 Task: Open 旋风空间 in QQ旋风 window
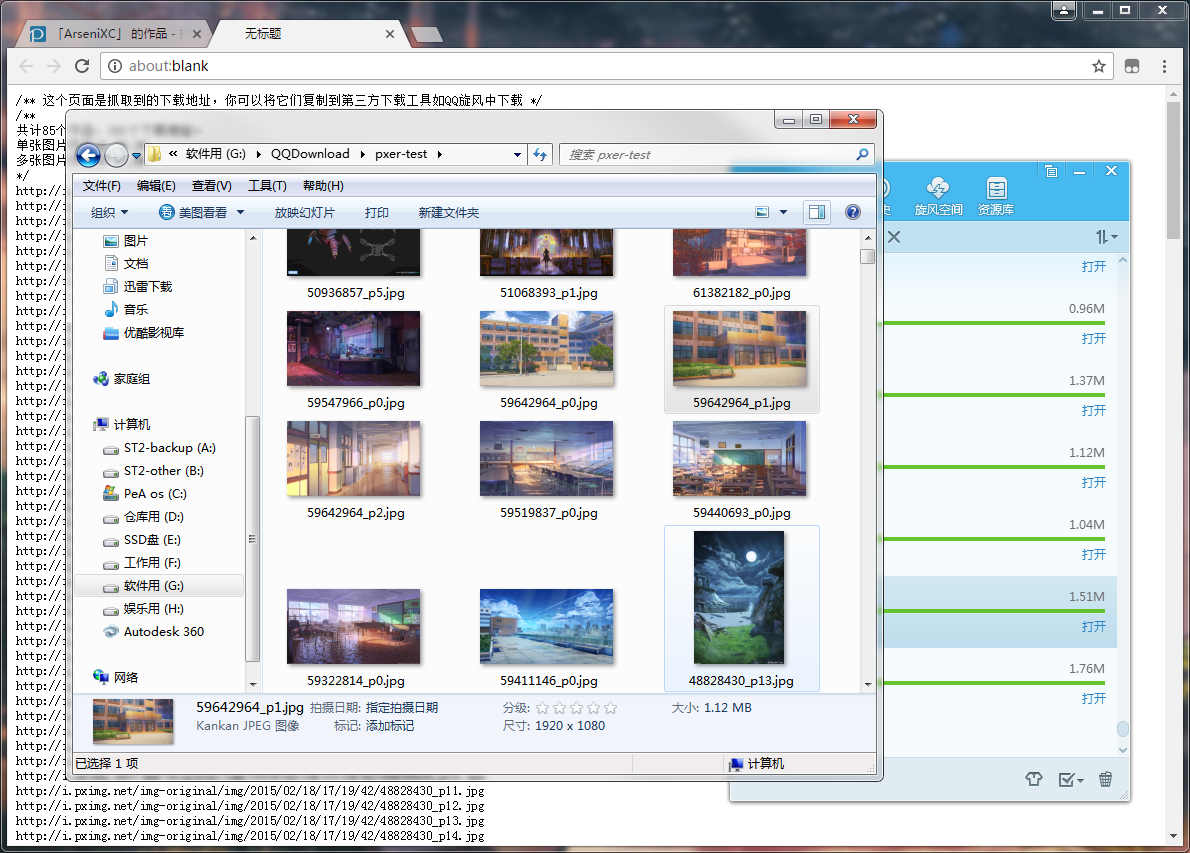click(938, 197)
